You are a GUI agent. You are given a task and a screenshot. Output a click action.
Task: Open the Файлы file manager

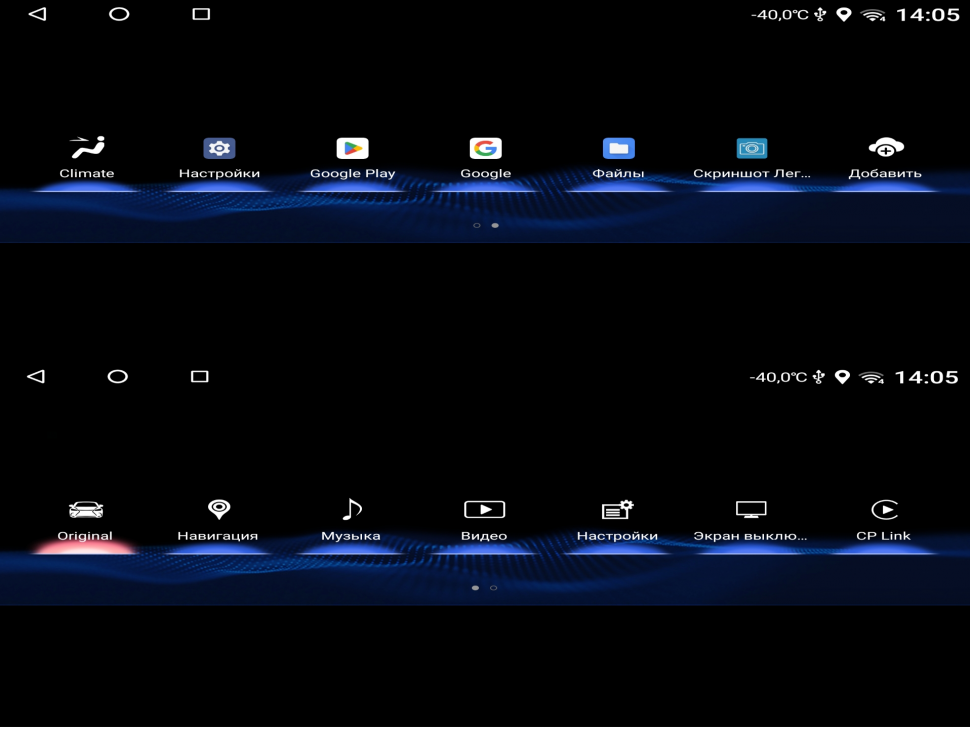coord(619,149)
